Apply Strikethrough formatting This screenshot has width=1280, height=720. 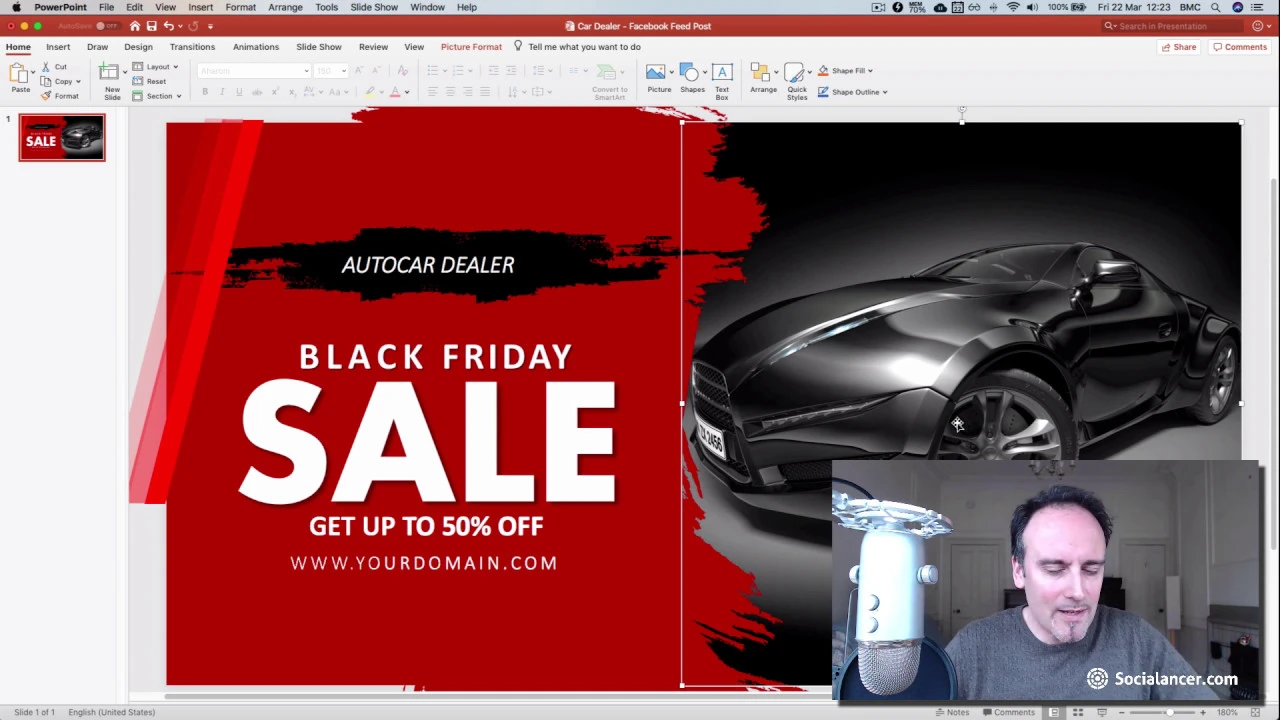point(257,92)
